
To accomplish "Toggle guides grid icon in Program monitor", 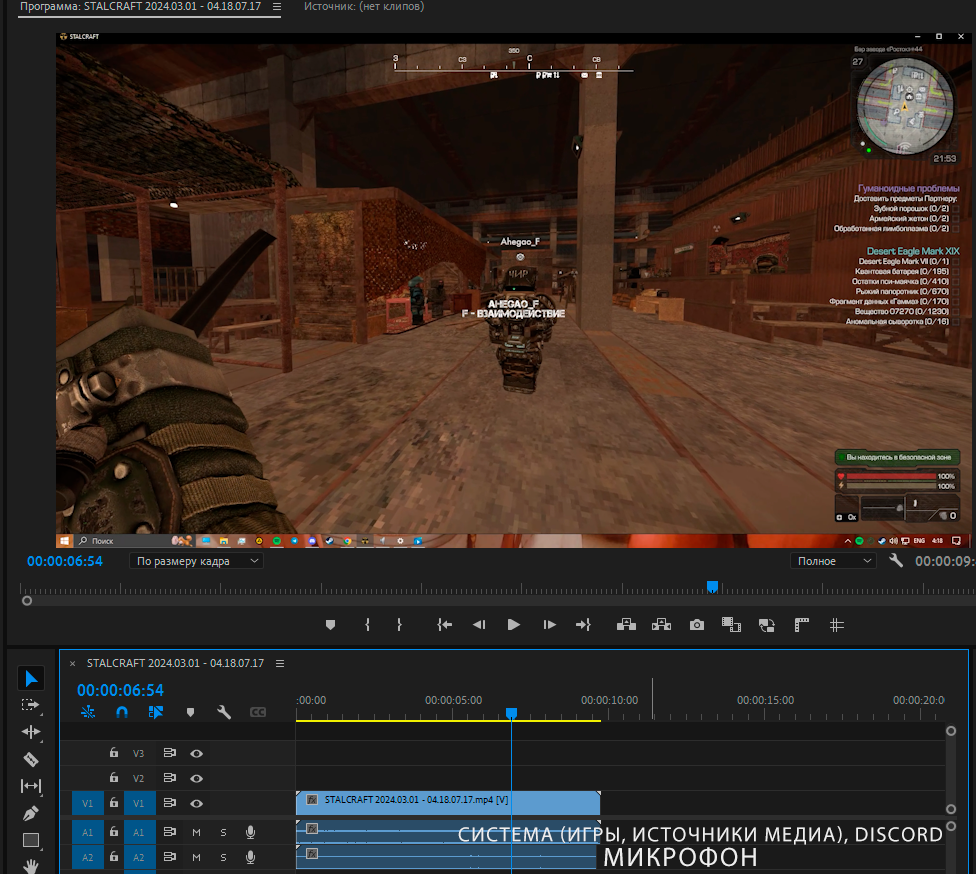I will (x=837, y=625).
